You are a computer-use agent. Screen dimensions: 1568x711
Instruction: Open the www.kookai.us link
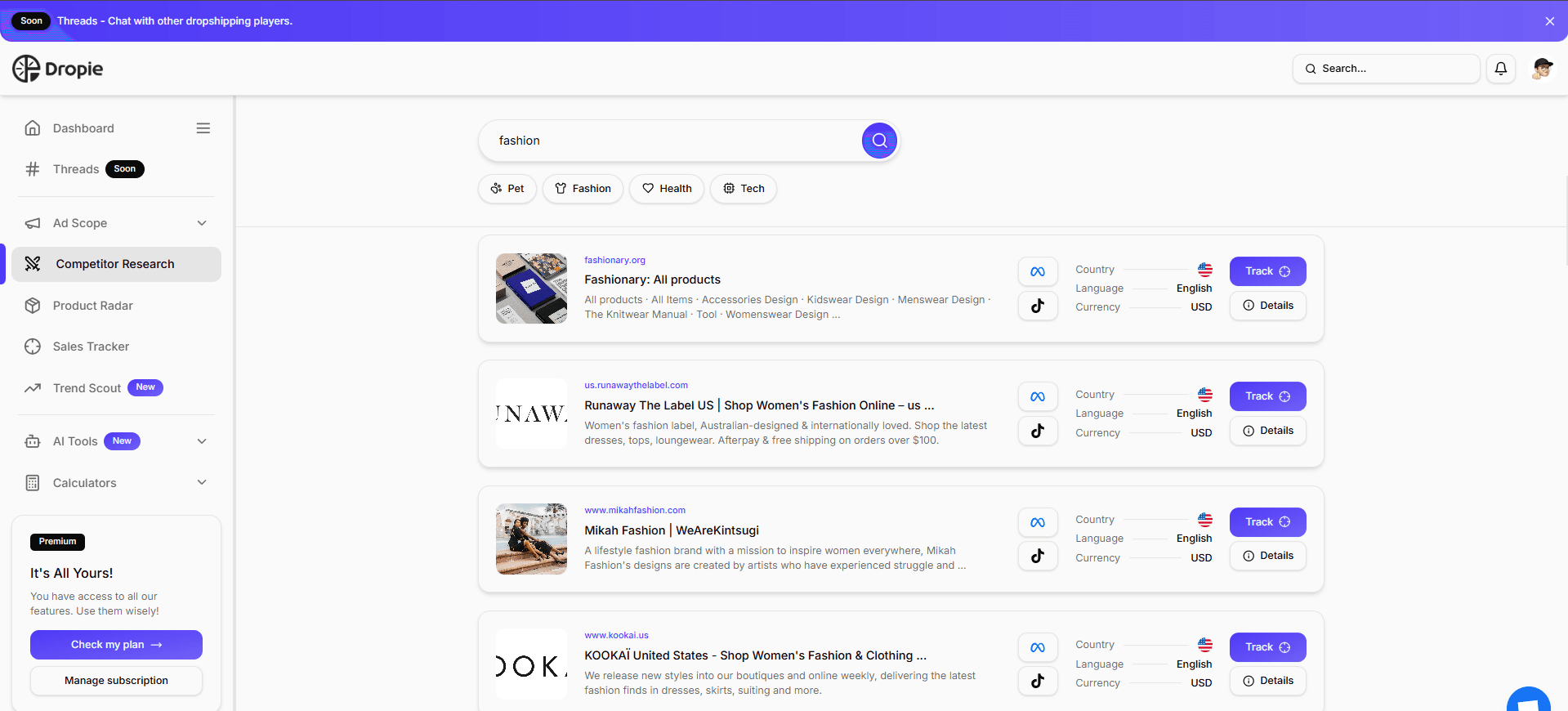click(x=616, y=635)
